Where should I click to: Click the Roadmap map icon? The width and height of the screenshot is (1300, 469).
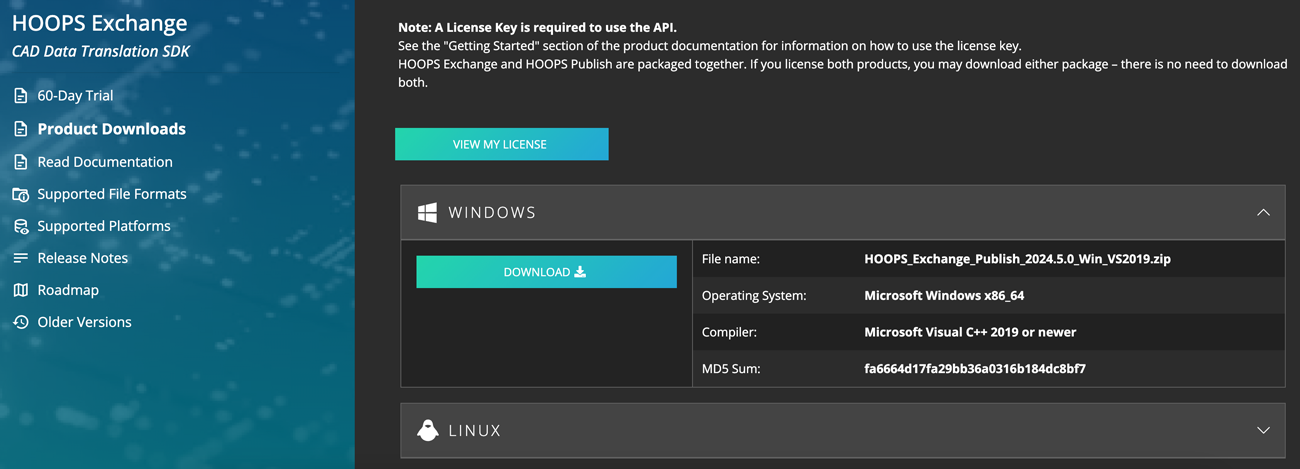(x=20, y=290)
